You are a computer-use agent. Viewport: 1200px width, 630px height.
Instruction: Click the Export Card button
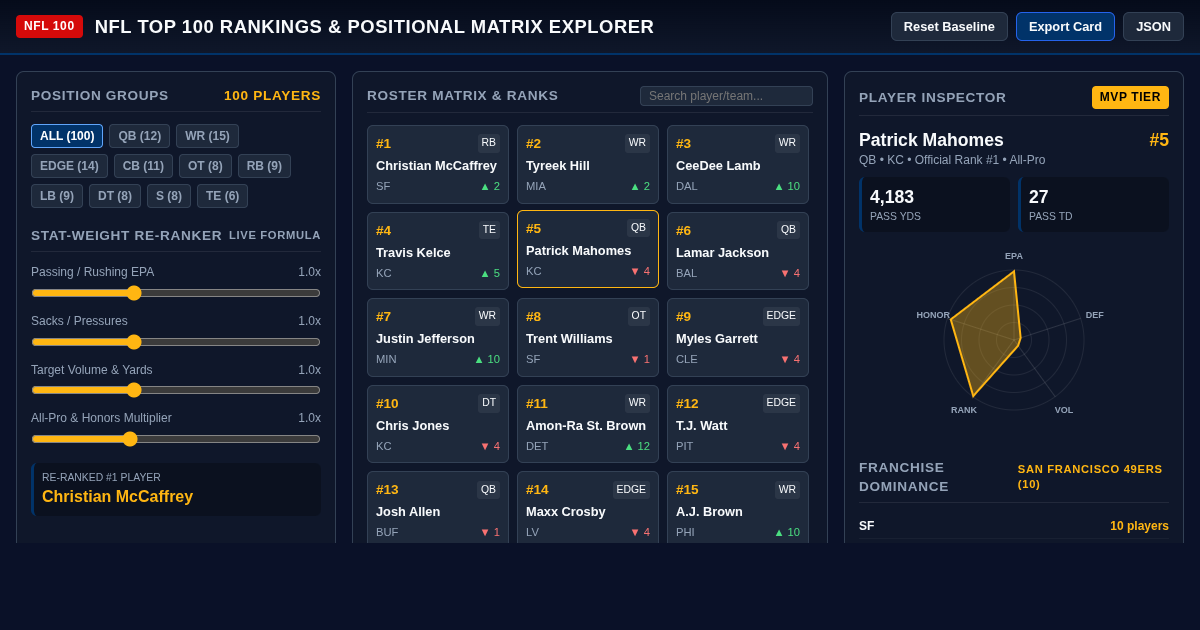[x=1065, y=27]
